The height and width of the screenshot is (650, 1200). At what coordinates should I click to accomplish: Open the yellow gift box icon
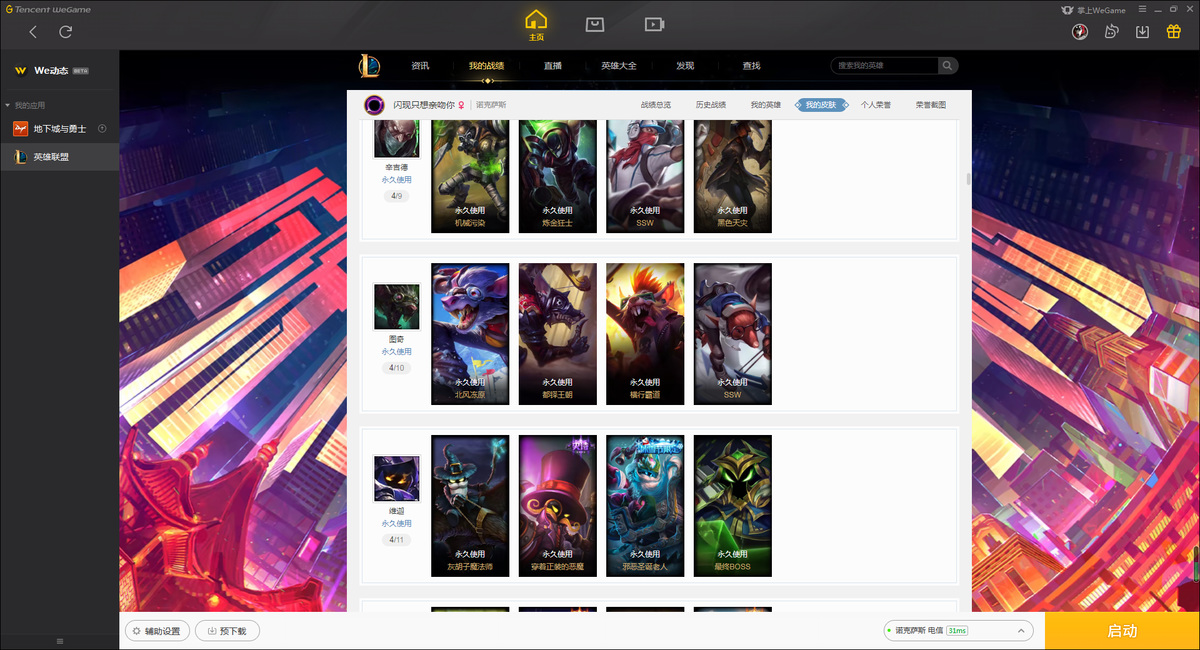(x=1174, y=32)
